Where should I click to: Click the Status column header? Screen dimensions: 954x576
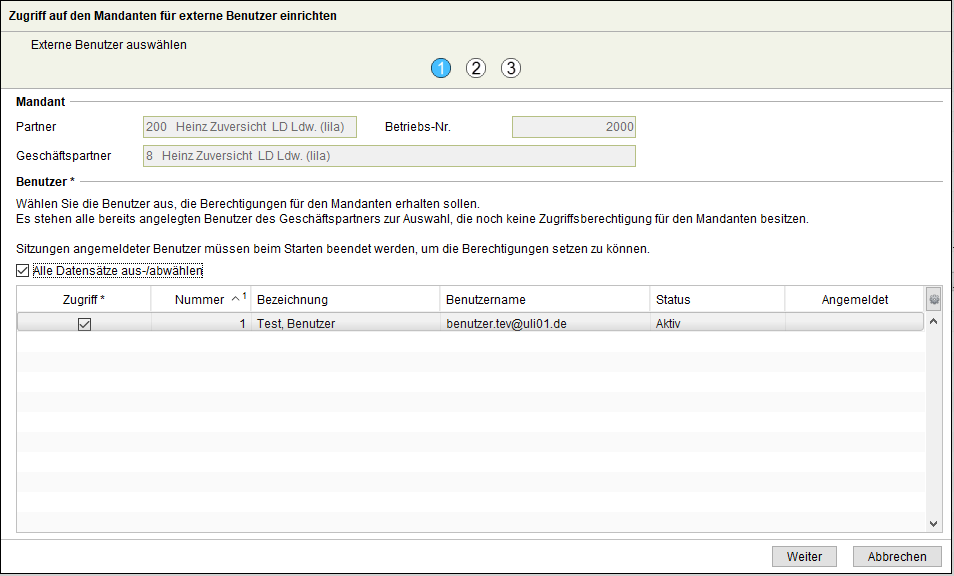(716, 300)
